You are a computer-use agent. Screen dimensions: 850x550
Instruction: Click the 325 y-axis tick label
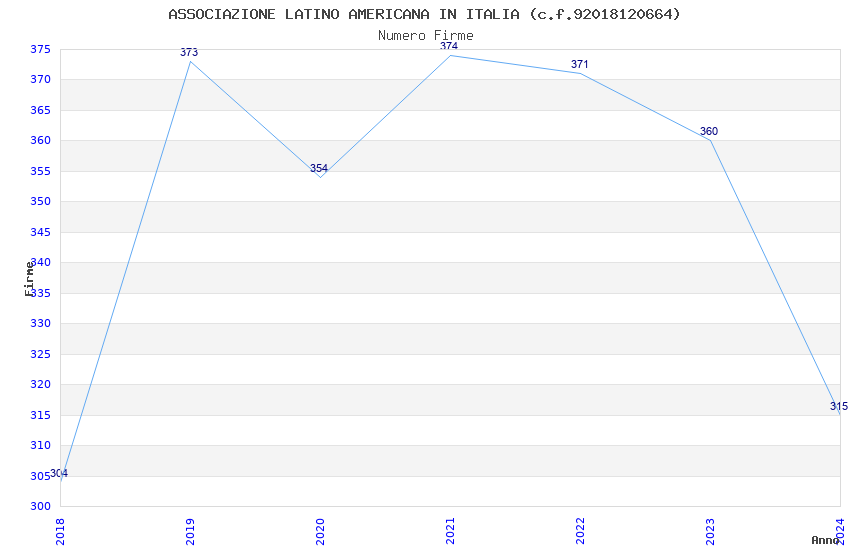coord(40,354)
